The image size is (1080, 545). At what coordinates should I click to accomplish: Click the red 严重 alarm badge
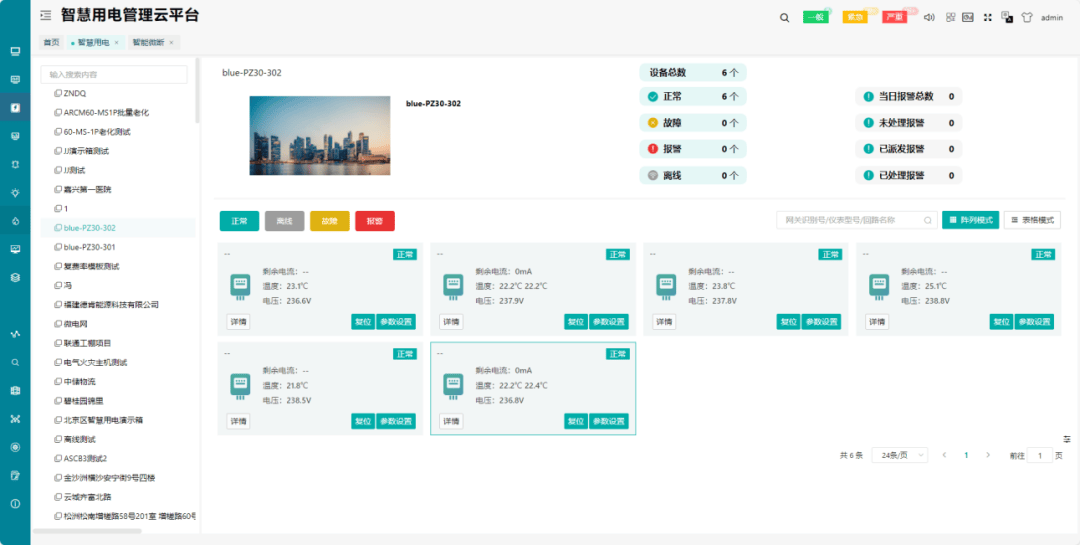[x=894, y=17]
